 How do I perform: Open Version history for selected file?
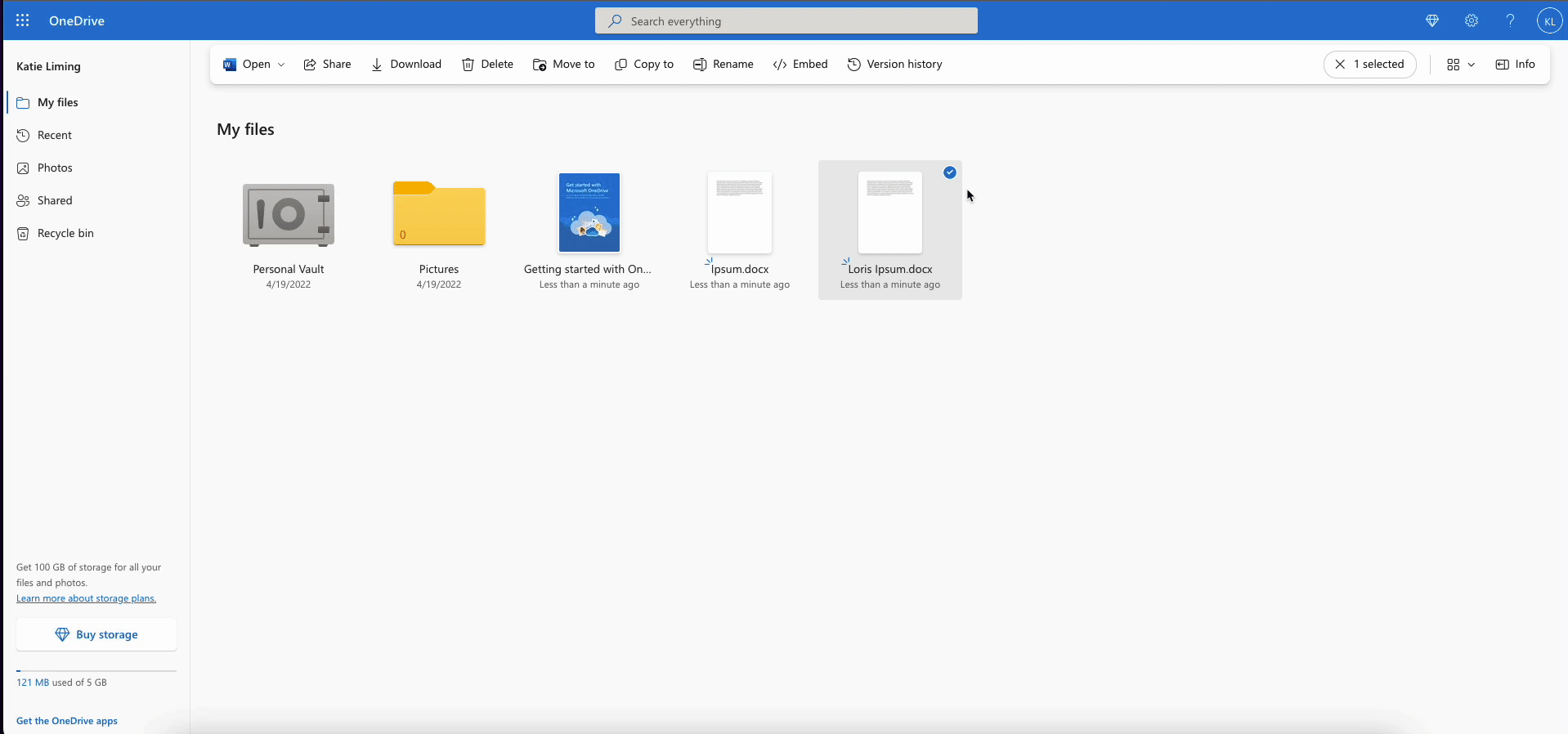click(x=894, y=65)
